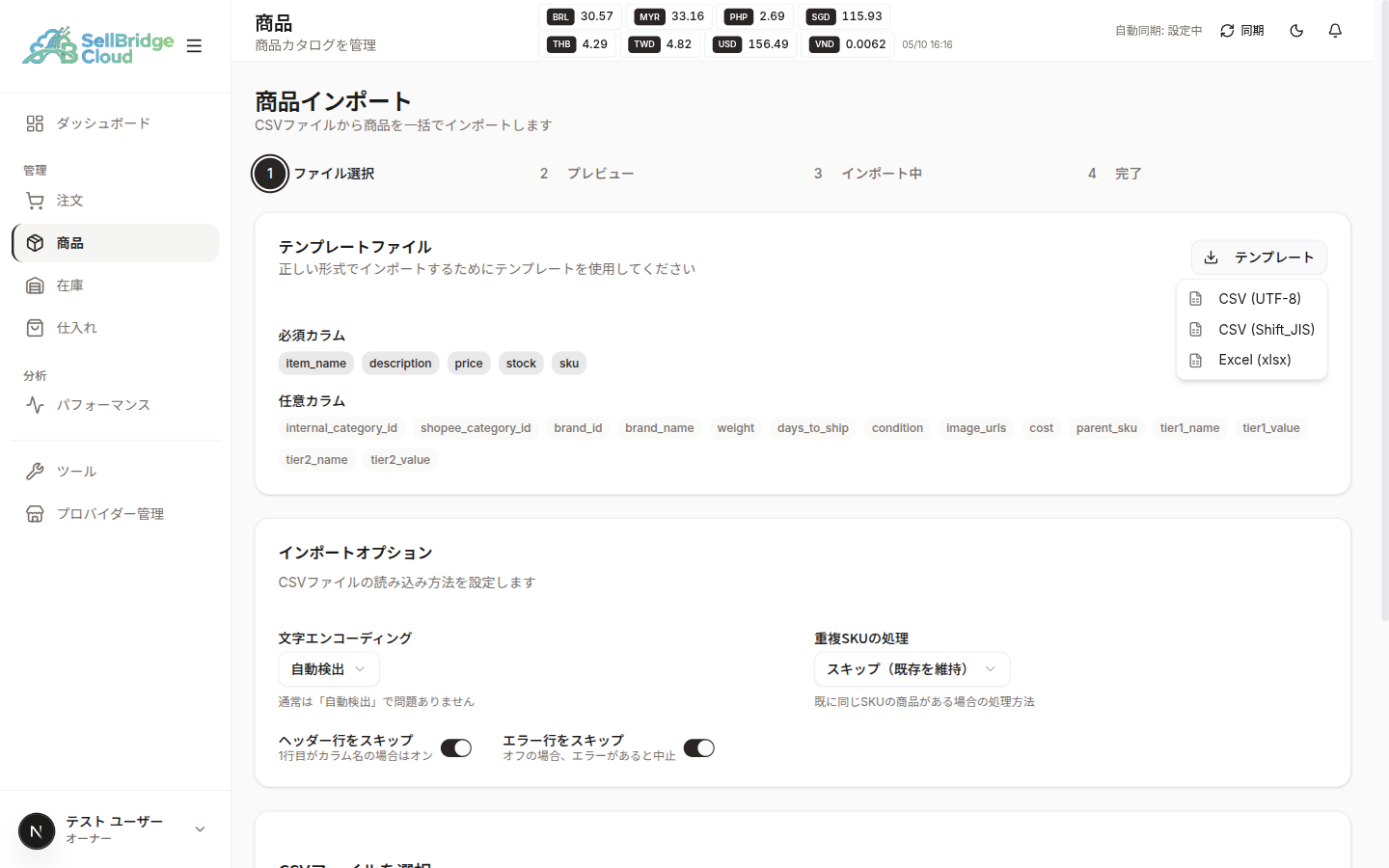Open ツール page
Screen dimensions: 1389x868
[x=116, y=472]
